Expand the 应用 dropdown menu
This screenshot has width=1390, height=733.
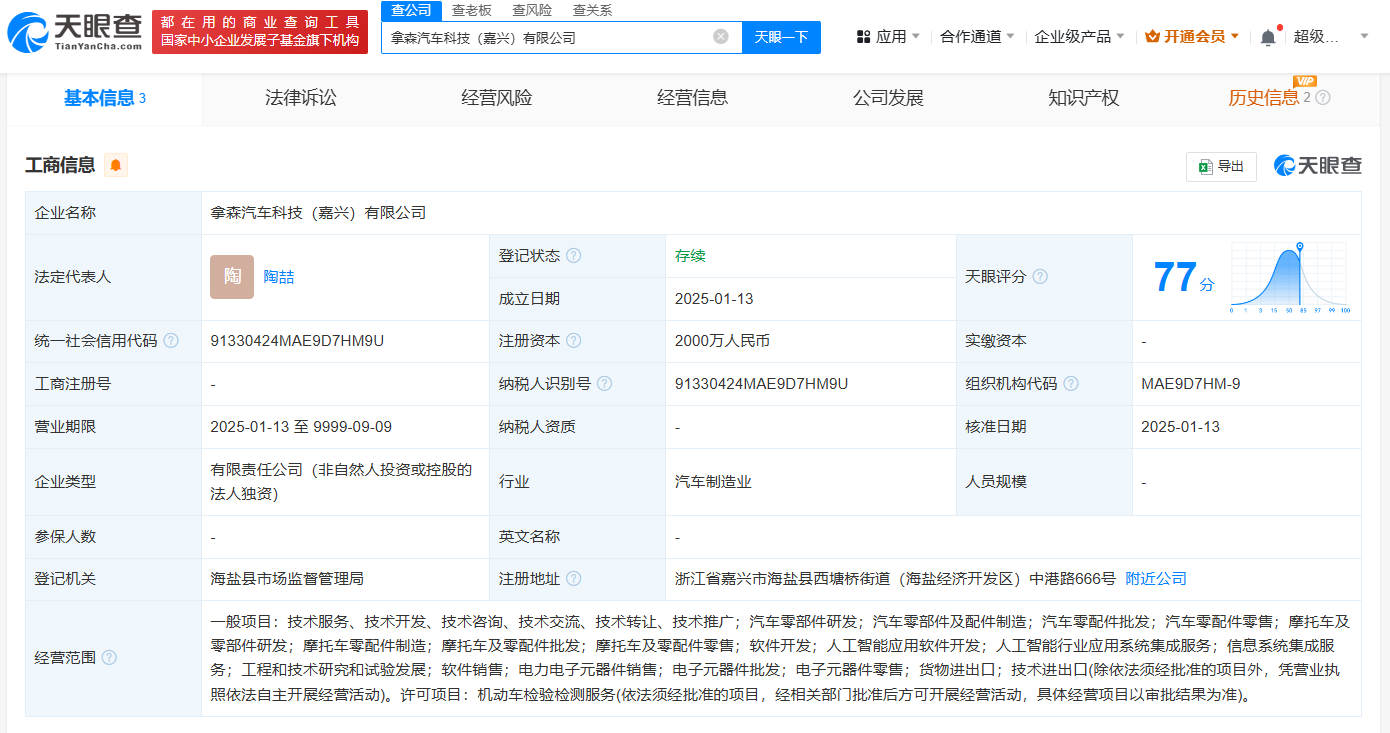coord(888,37)
